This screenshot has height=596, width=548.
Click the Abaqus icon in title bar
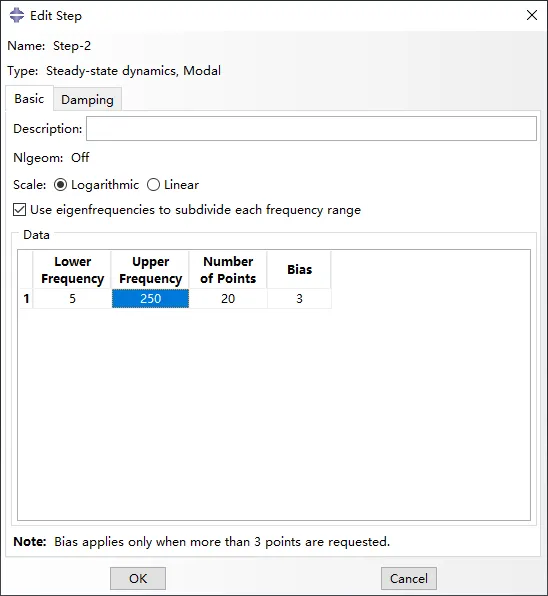pyautogui.click(x=17, y=16)
